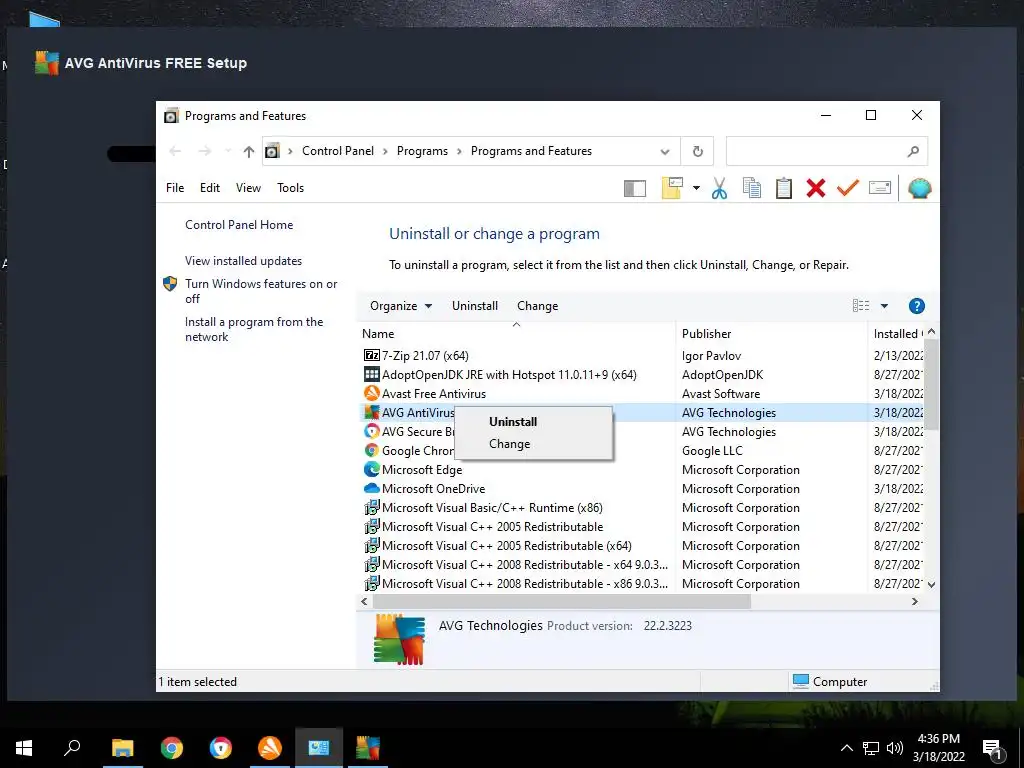The image size is (1024, 768).
Task: Open the Edit menu
Action: point(210,188)
